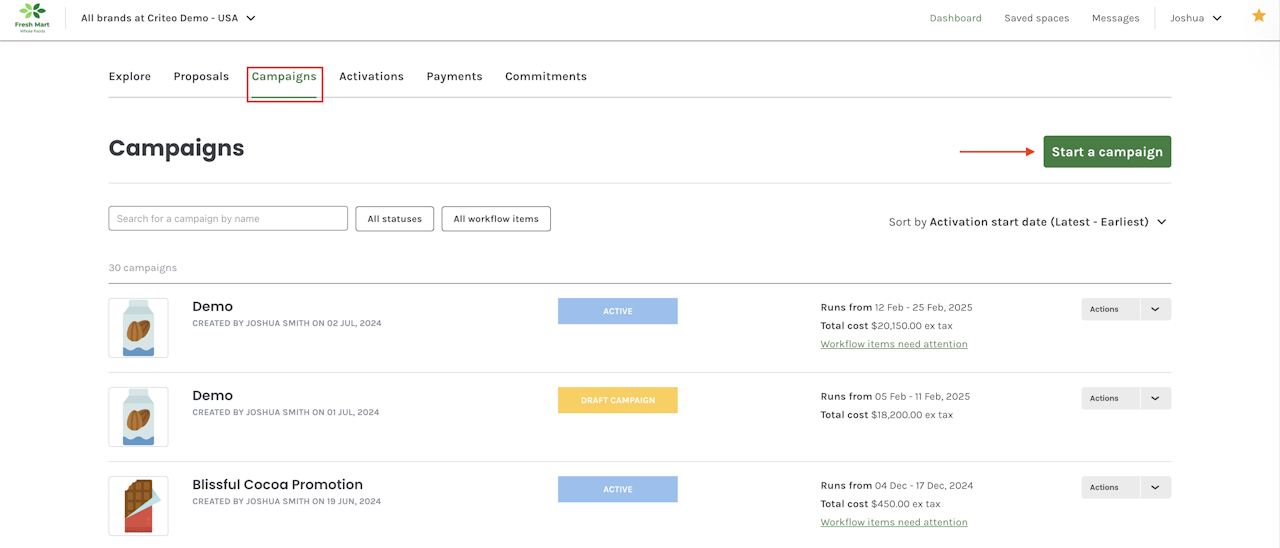Open Workflow items need attention link for first Demo

[894, 344]
